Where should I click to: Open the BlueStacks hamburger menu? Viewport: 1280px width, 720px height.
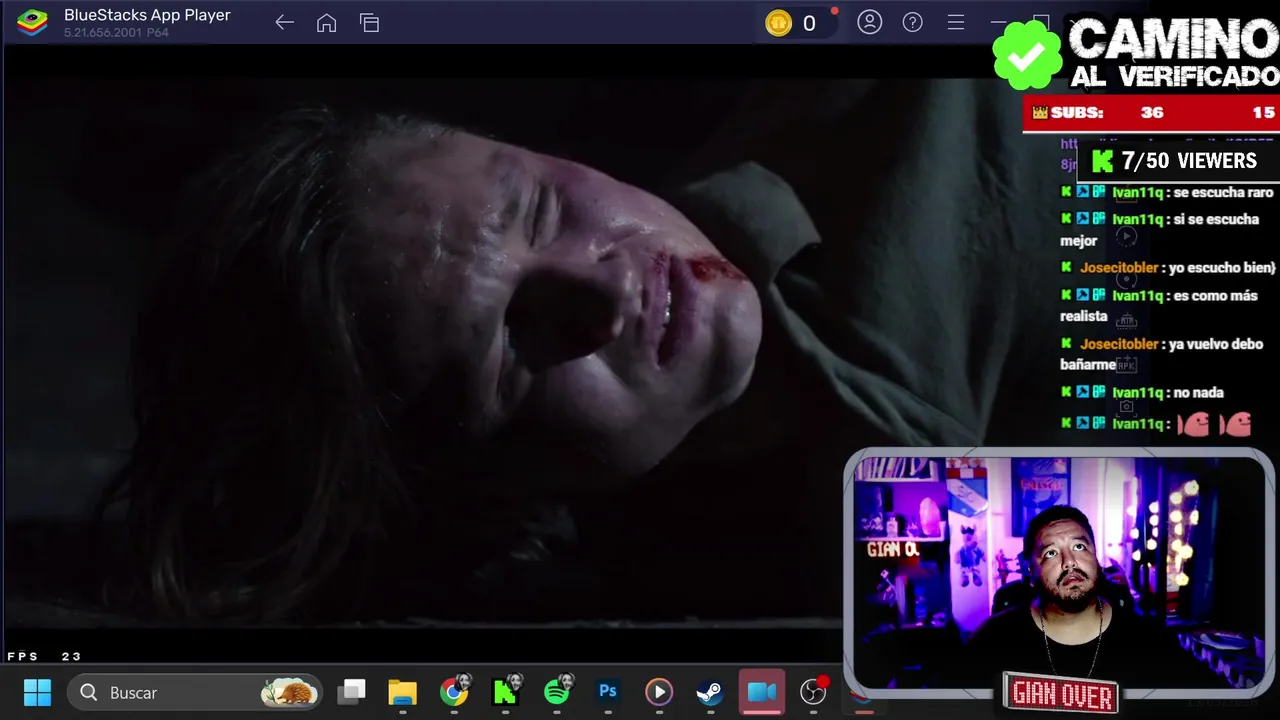pyautogui.click(x=956, y=22)
